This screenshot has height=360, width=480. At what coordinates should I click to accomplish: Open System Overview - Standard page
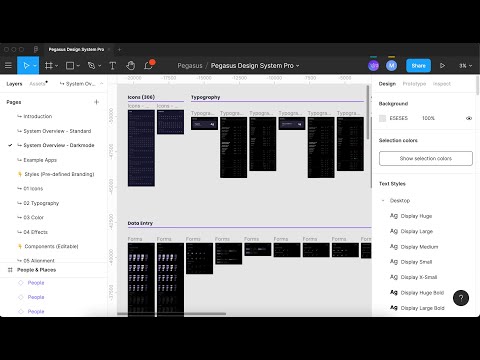coord(57,131)
